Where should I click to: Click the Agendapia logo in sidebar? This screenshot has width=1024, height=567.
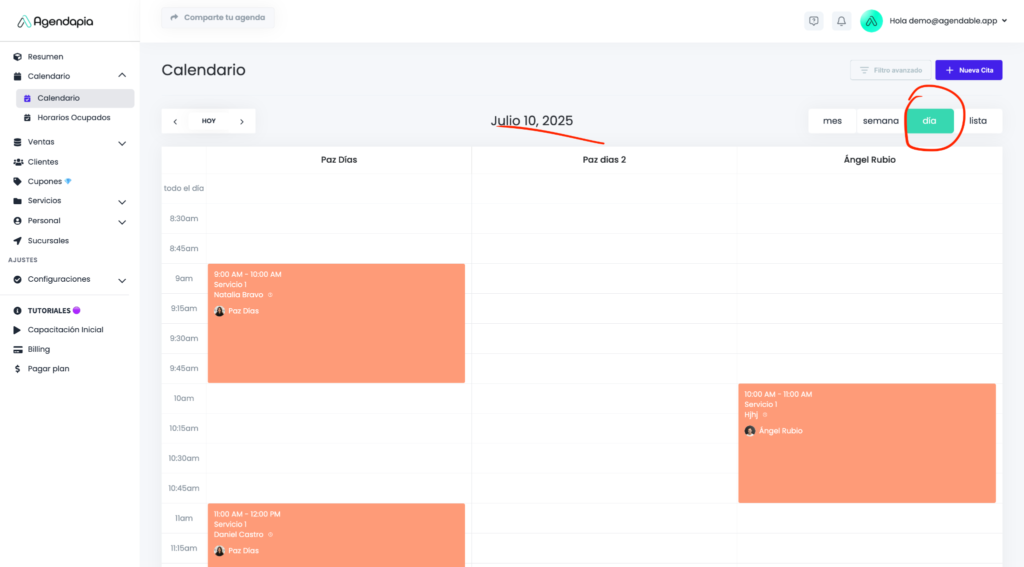55,21
